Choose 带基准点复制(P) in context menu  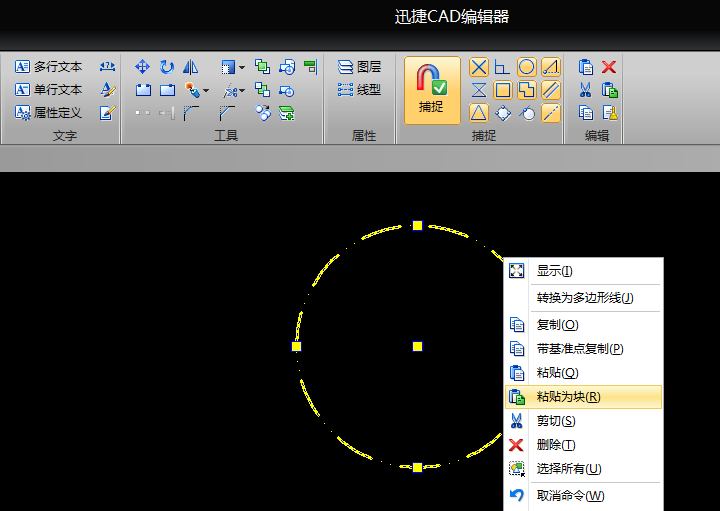[583, 349]
